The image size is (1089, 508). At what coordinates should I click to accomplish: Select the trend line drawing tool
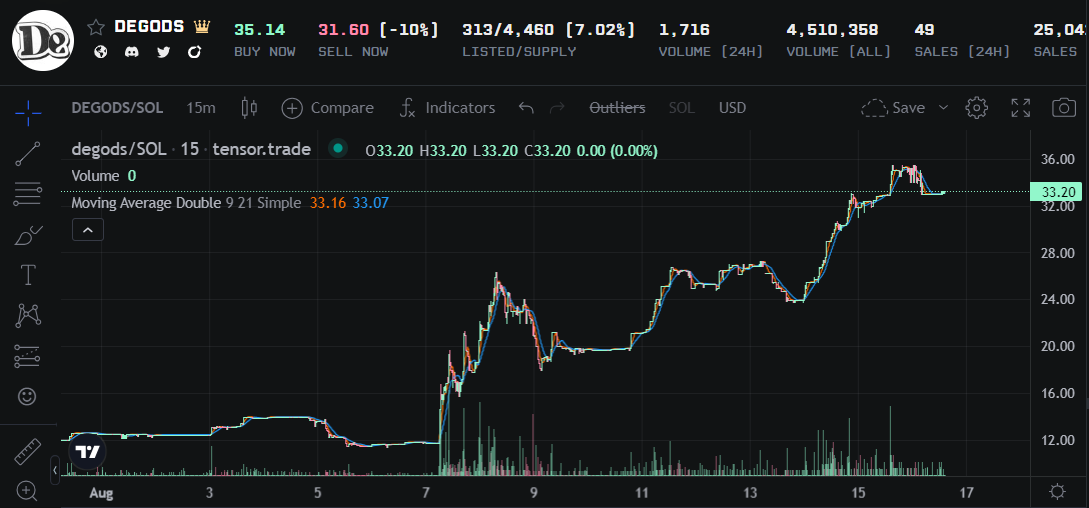(x=28, y=153)
